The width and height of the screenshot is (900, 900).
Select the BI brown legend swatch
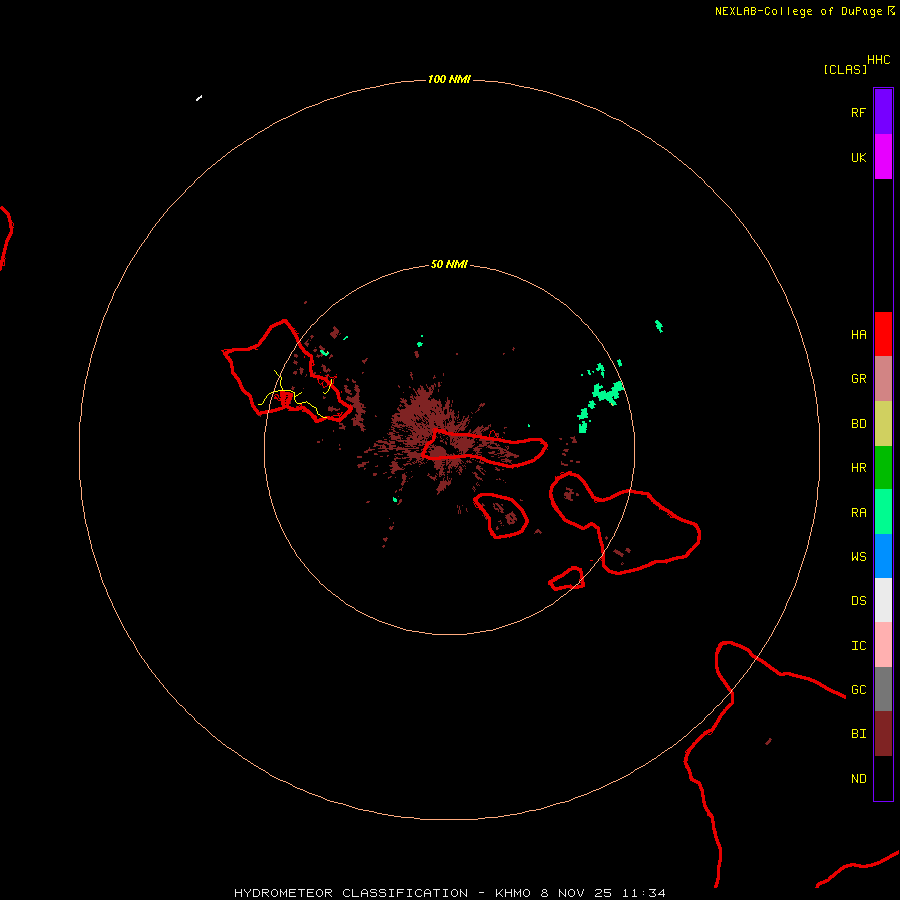[x=883, y=734]
